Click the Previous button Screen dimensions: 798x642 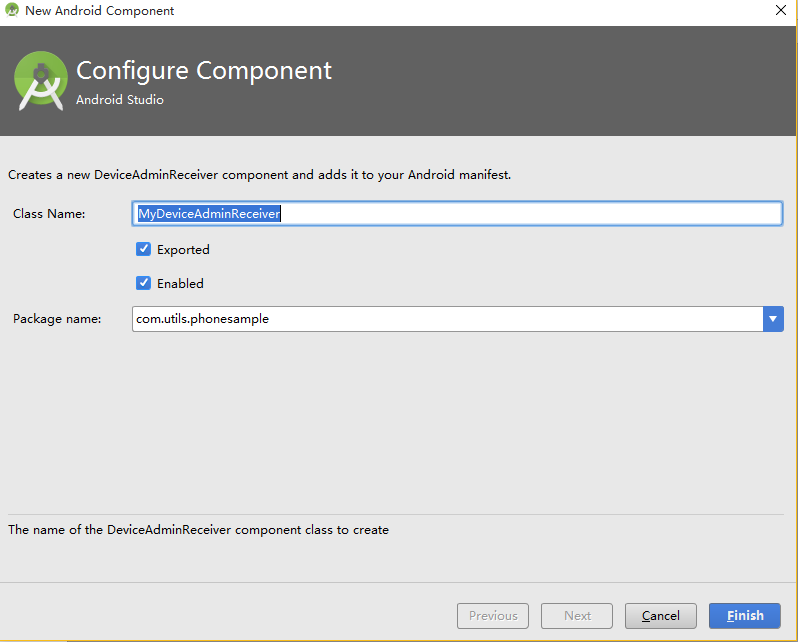tap(493, 616)
